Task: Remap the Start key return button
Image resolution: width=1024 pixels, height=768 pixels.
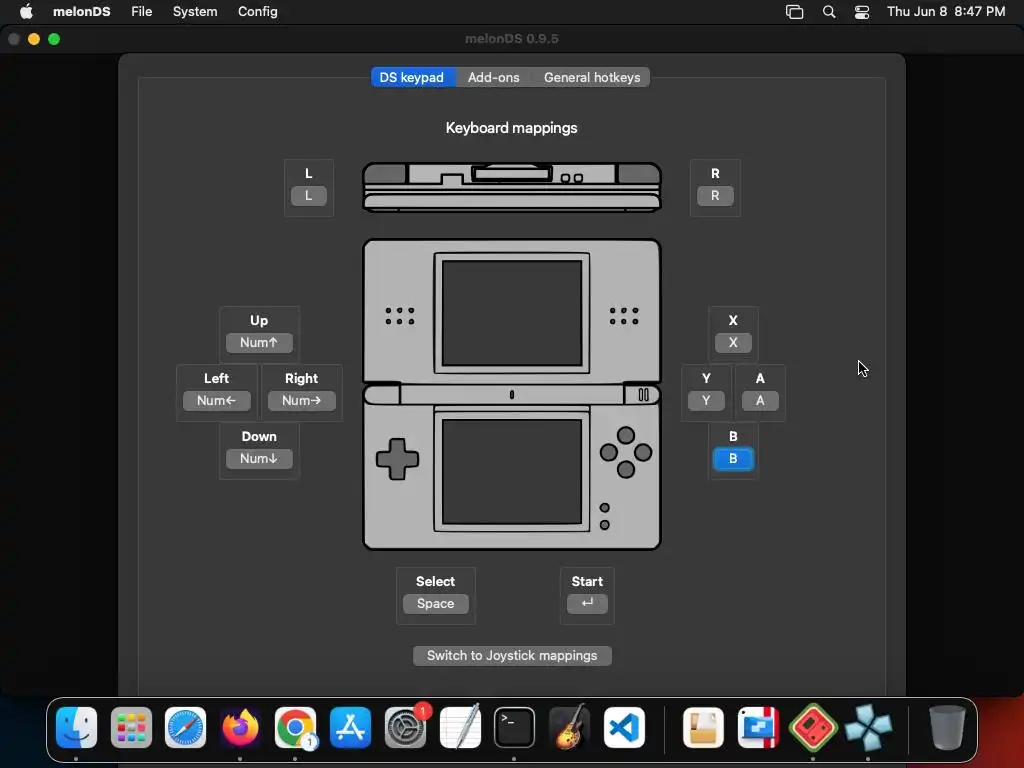Action: [587, 604]
